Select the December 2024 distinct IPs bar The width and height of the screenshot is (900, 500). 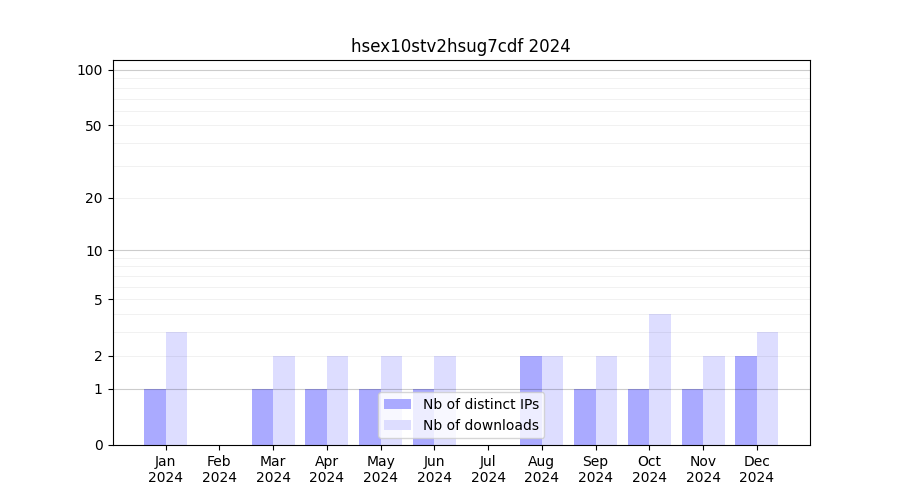point(746,400)
